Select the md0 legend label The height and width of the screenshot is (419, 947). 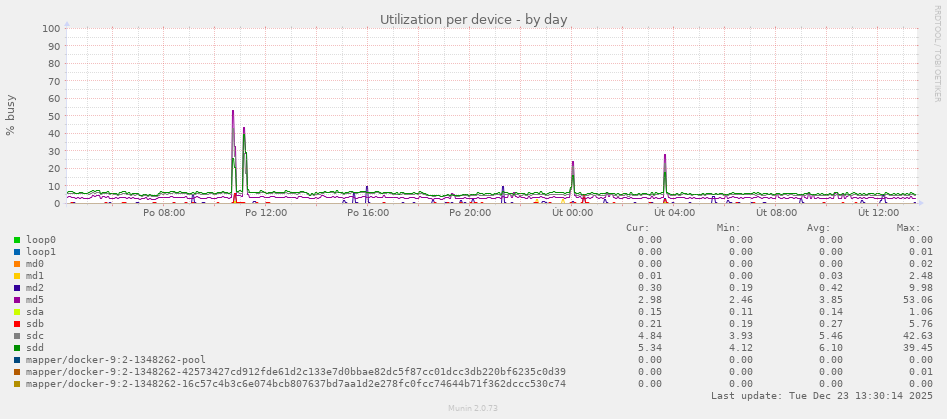[x=35, y=264]
